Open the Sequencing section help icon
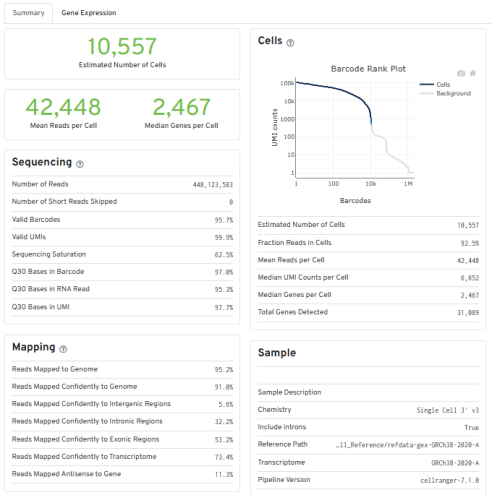The height and width of the screenshot is (496, 492). (80, 164)
